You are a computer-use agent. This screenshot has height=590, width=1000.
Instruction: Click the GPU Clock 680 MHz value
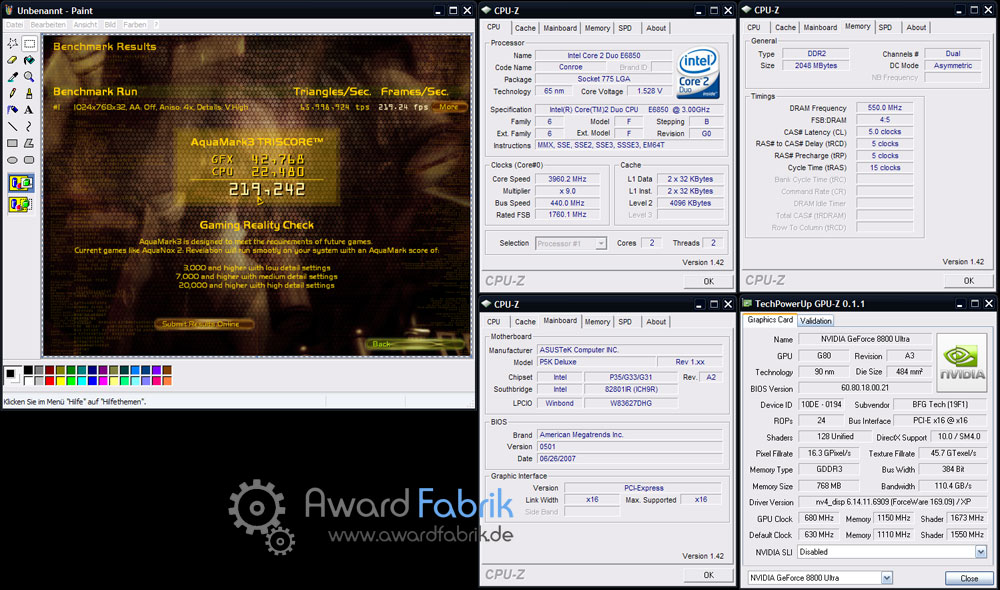(819, 519)
